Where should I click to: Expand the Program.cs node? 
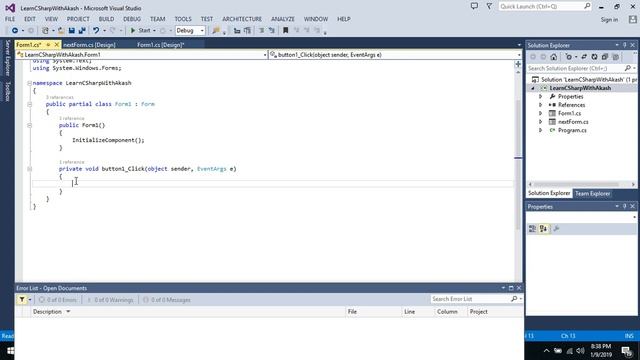tap(540, 130)
